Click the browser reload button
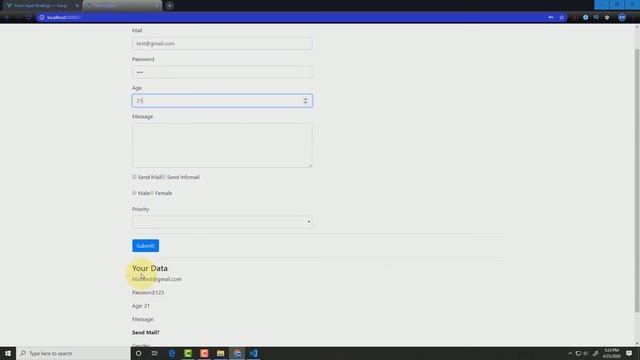 (29, 18)
